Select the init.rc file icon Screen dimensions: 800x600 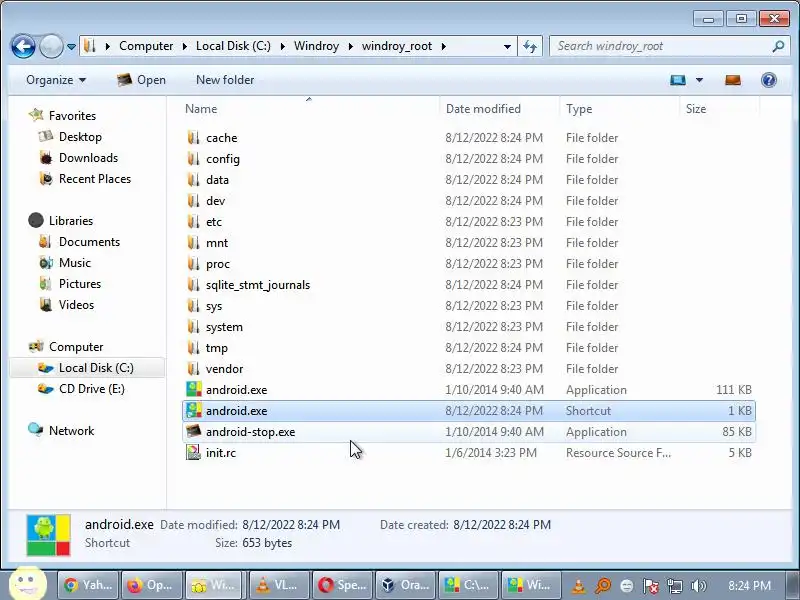193,453
